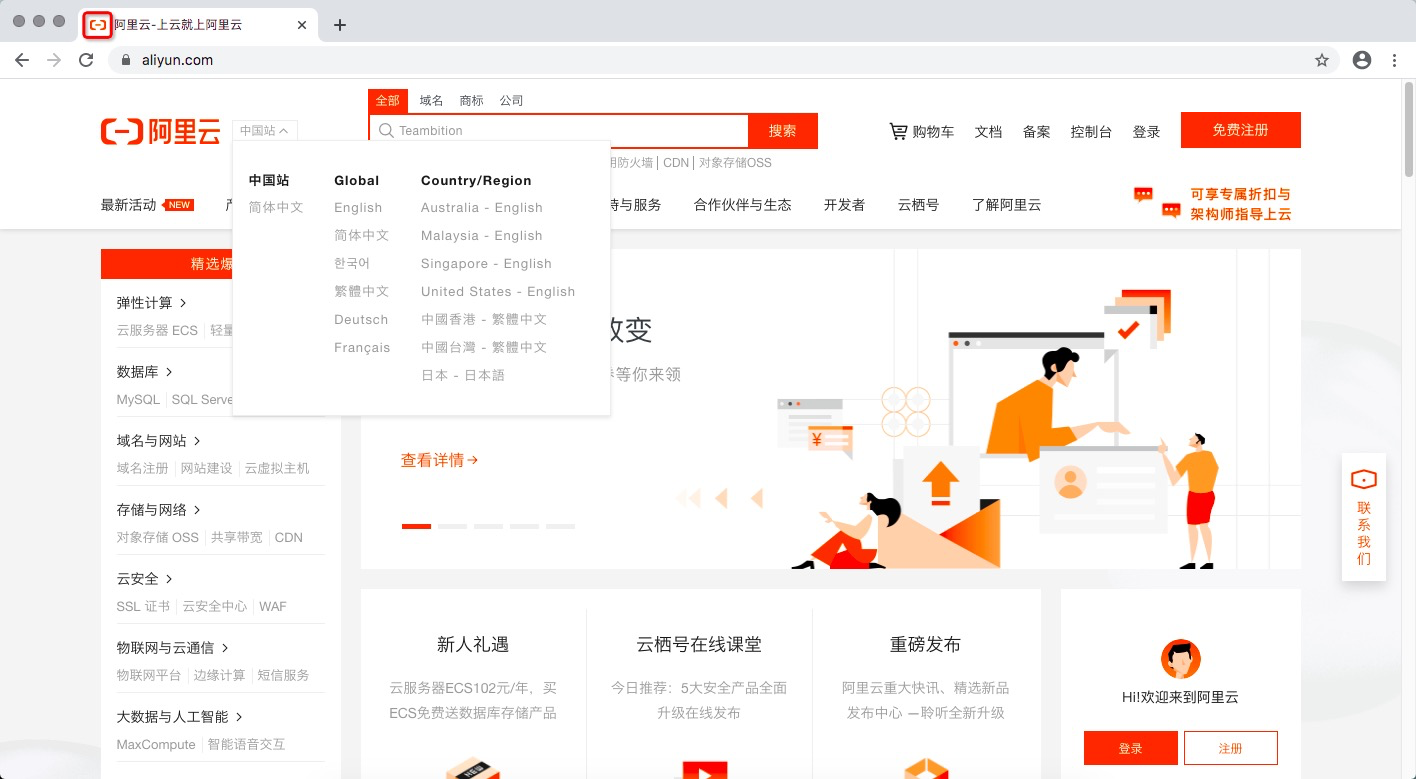Click the forward arrow in the browser

click(x=54, y=60)
